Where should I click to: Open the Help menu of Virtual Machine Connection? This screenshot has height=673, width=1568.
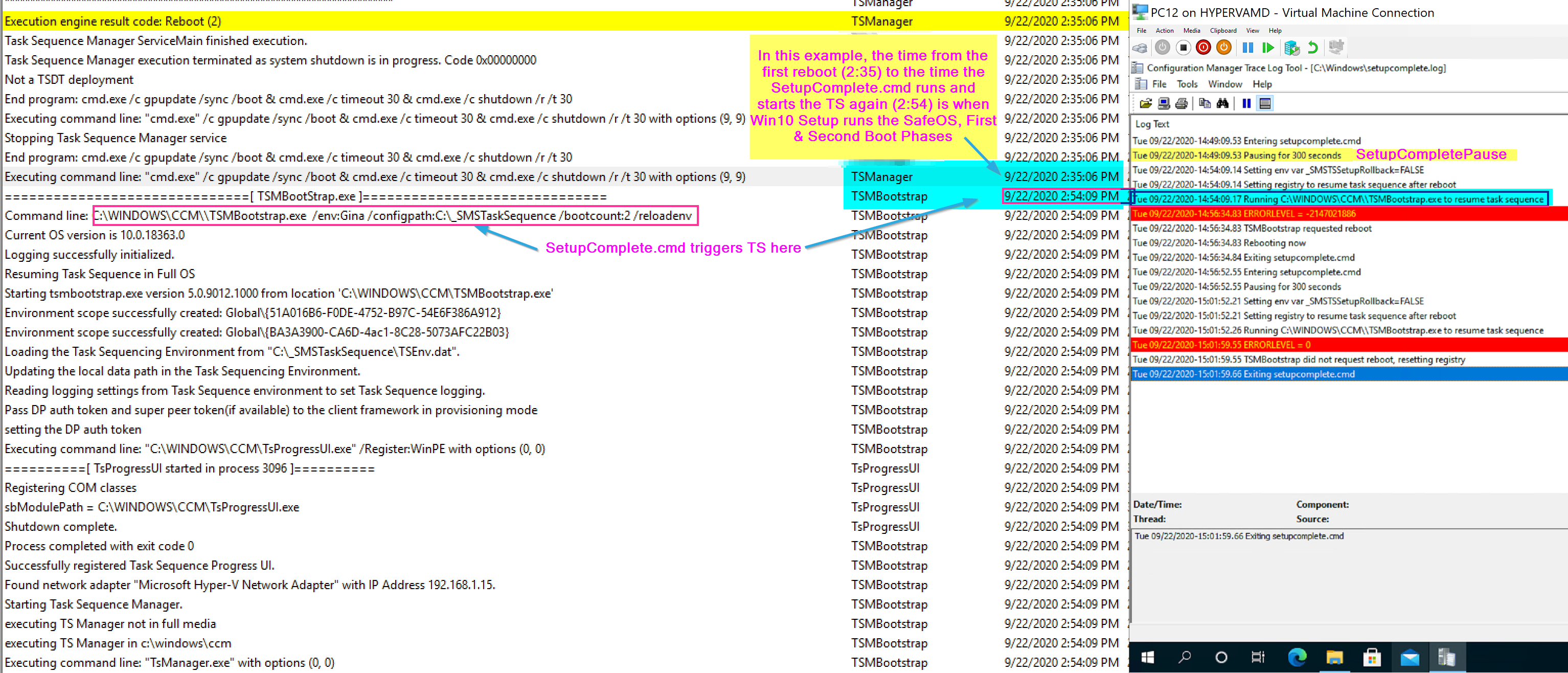[x=1275, y=31]
